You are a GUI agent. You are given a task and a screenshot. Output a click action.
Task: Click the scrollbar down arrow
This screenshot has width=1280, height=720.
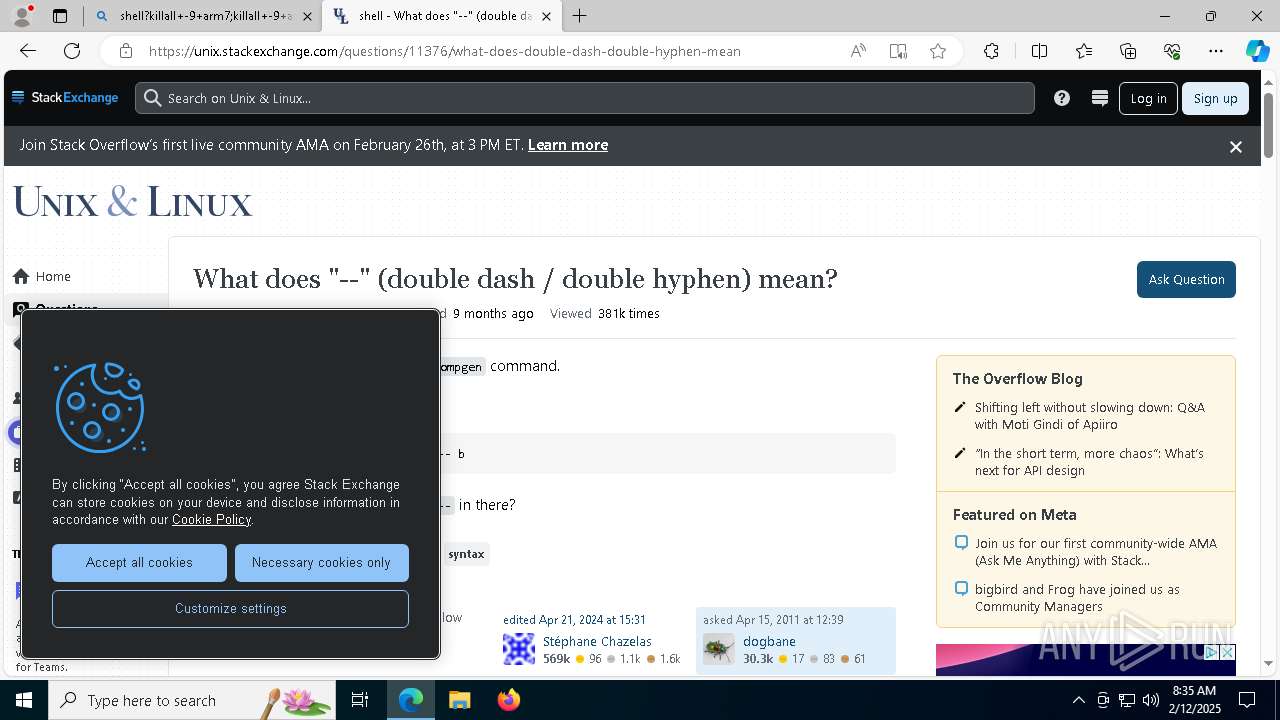click(1269, 663)
